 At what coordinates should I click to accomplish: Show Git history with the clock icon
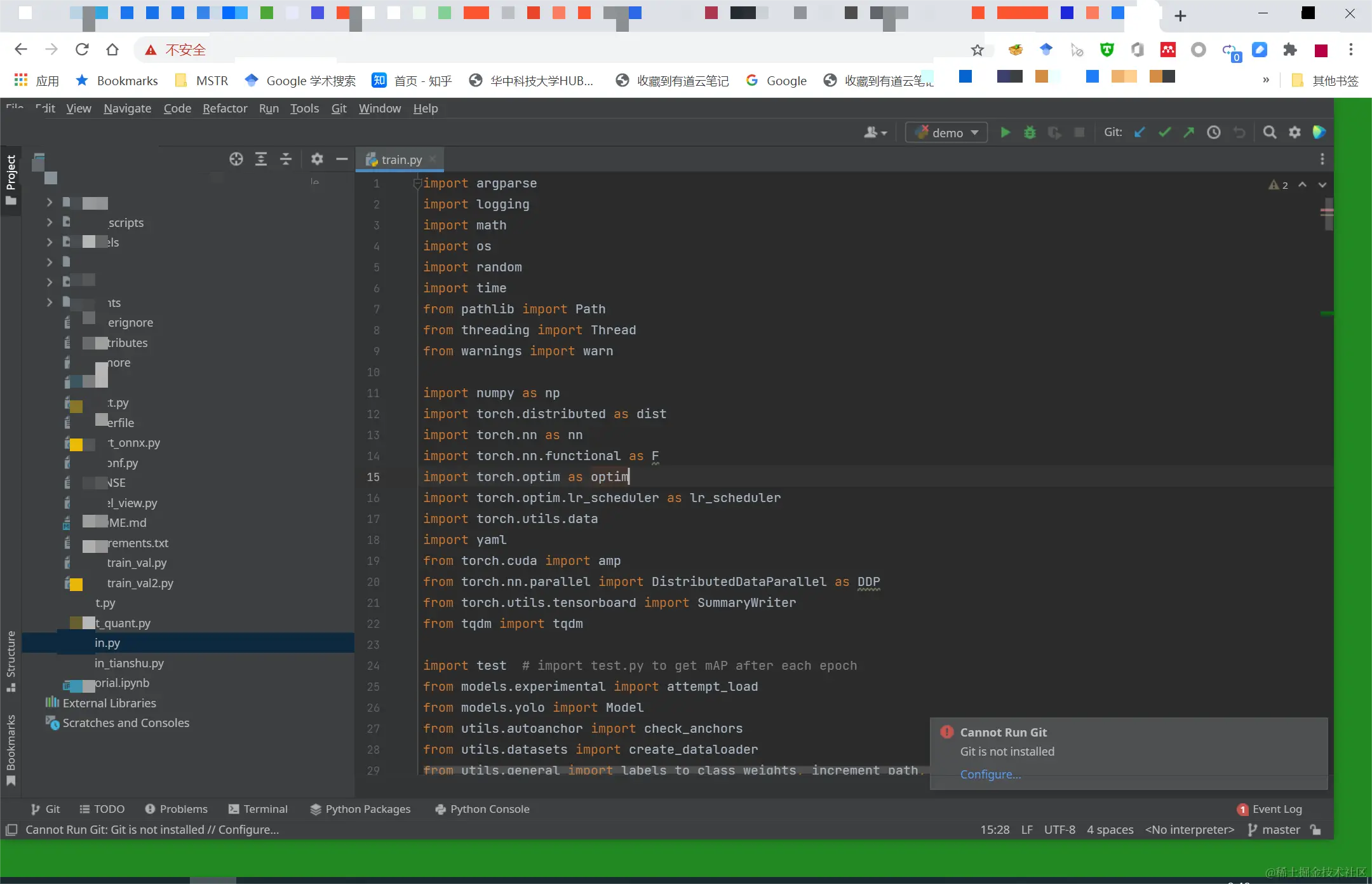(x=1213, y=132)
